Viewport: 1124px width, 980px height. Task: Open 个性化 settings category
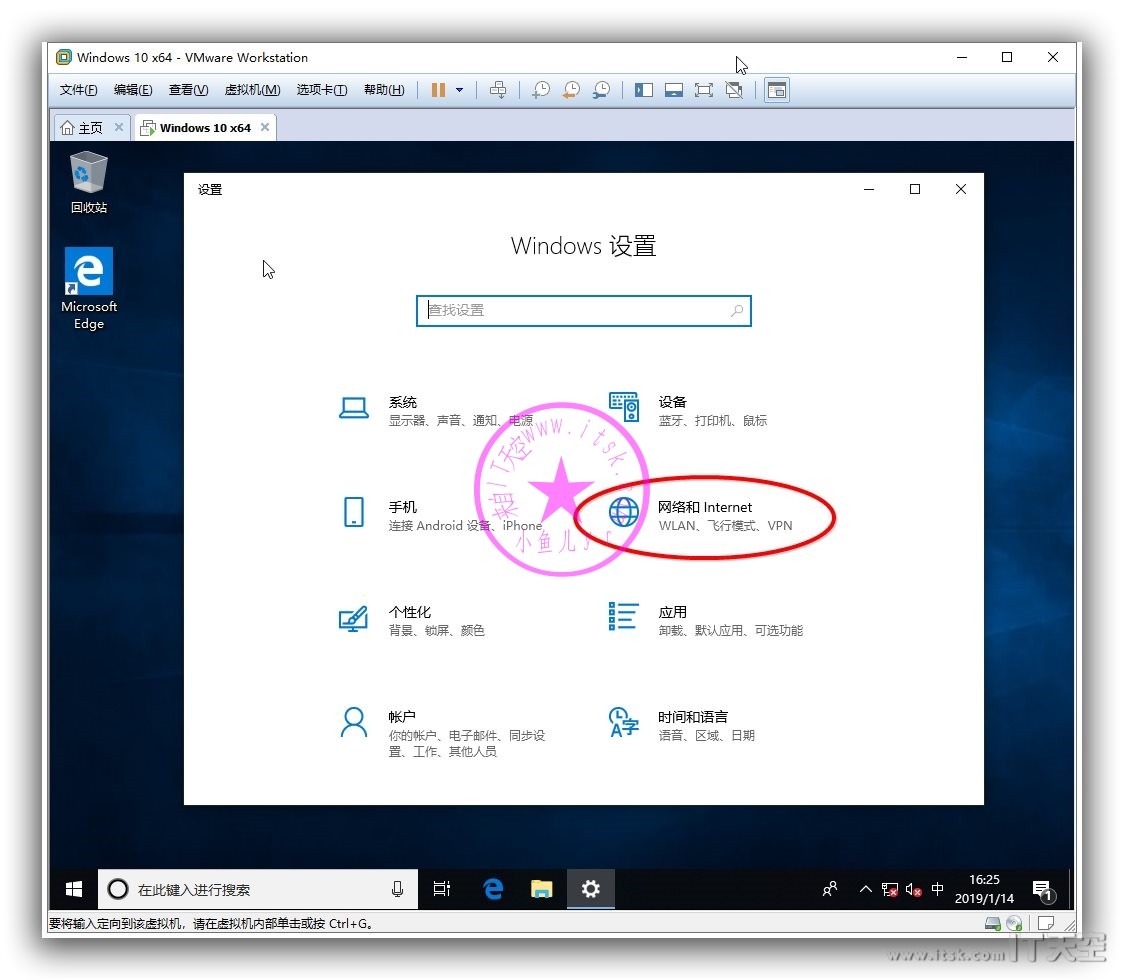tap(411, 620)
